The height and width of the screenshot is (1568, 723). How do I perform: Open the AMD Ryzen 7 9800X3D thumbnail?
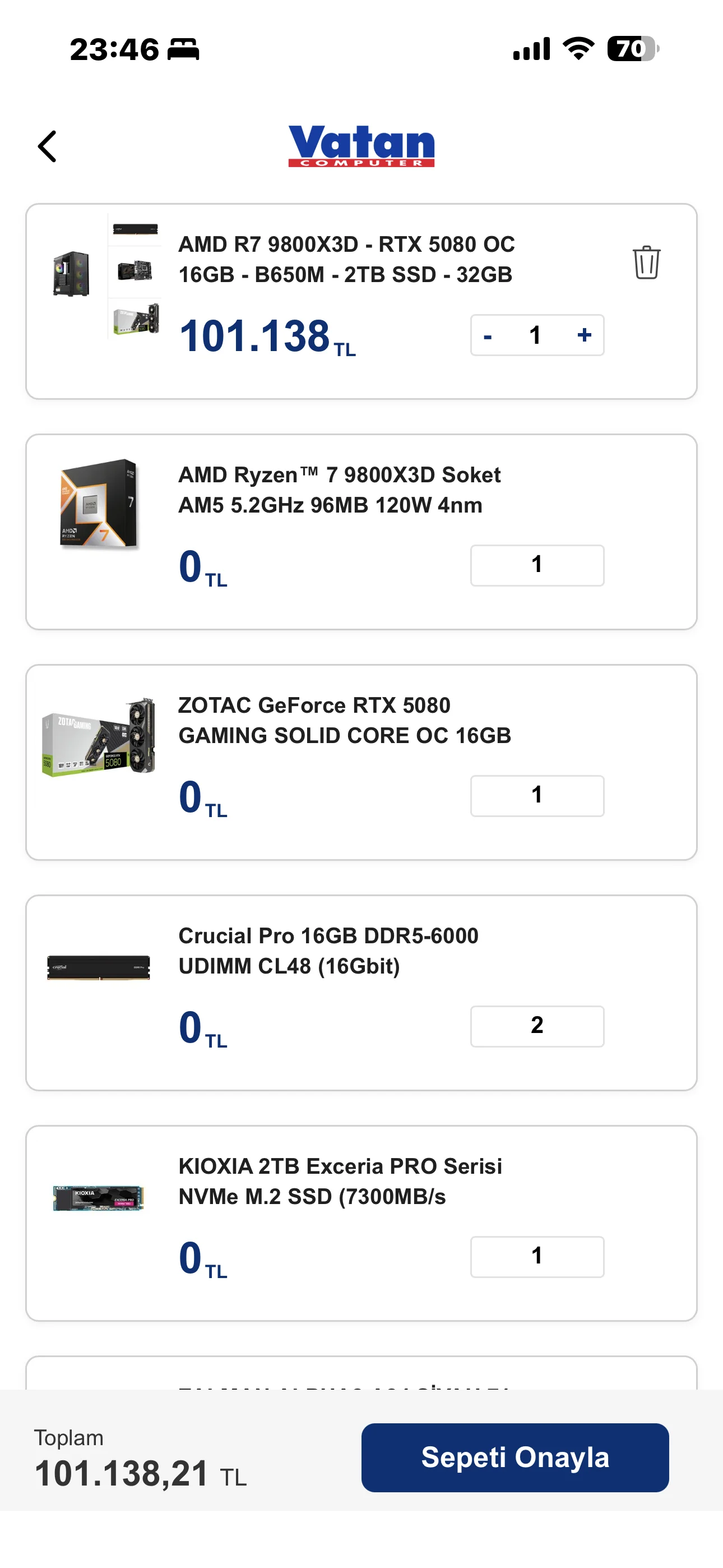click(99, 505)
